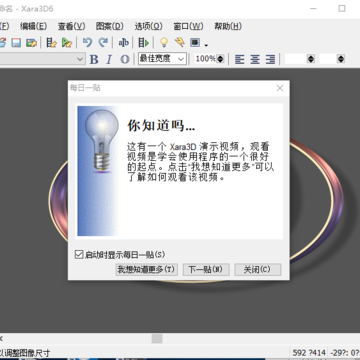Start animation with the green play icon
Image resolution: width=360 pixels, height=360 pixels.
pyautogui.click(x=144, y=43)
